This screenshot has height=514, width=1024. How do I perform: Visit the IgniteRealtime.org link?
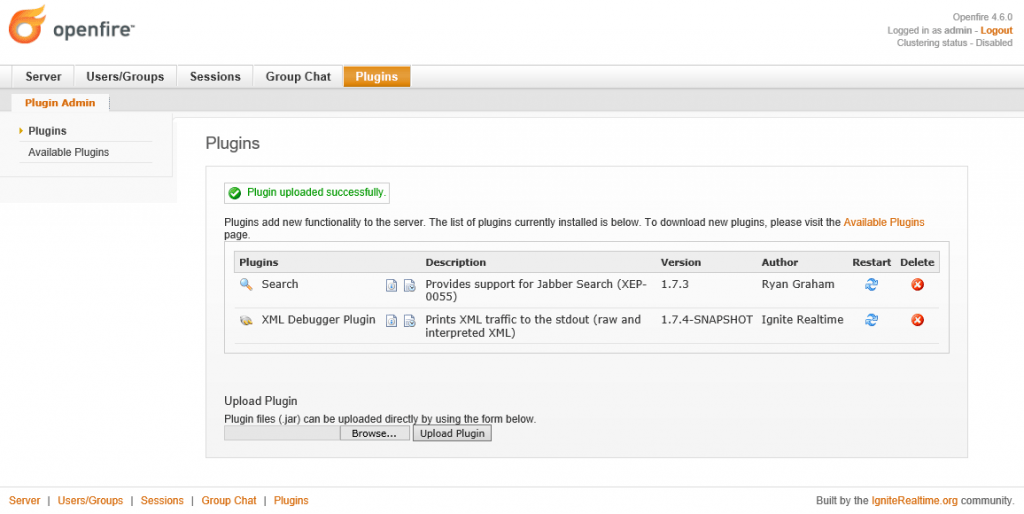pos(914,501)
